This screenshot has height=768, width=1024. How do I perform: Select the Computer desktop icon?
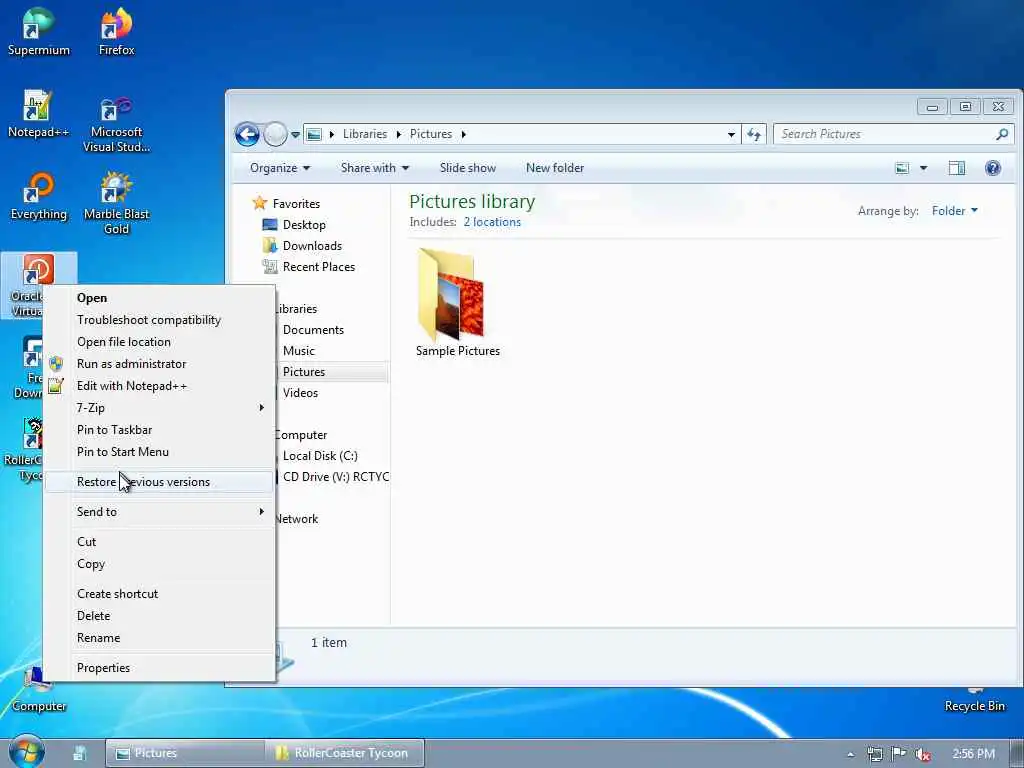(x=39, y=691)
